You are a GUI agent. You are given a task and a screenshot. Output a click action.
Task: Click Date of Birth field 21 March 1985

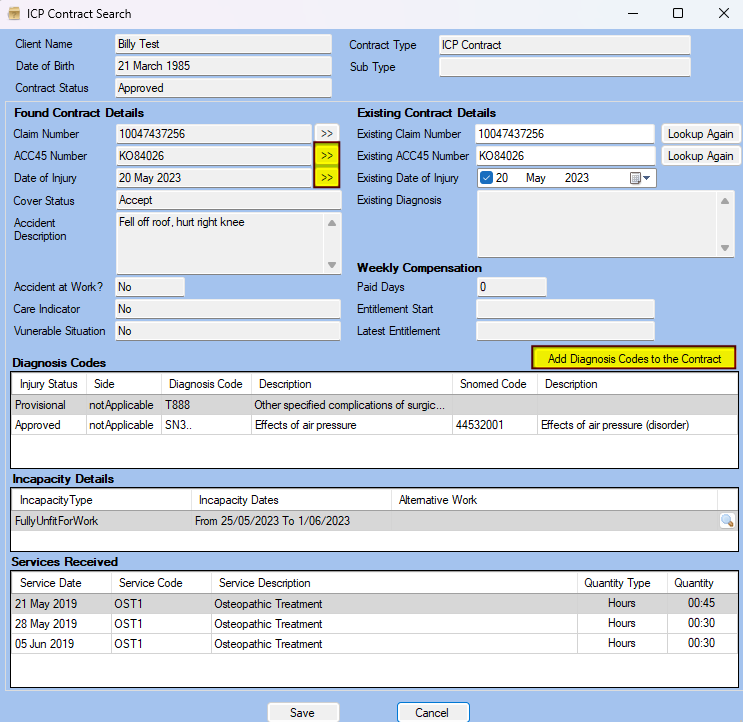pos(223,66)
